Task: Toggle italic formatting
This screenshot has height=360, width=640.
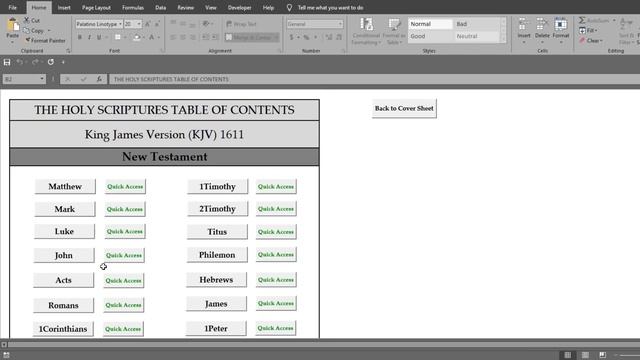Action: [89, 37]
